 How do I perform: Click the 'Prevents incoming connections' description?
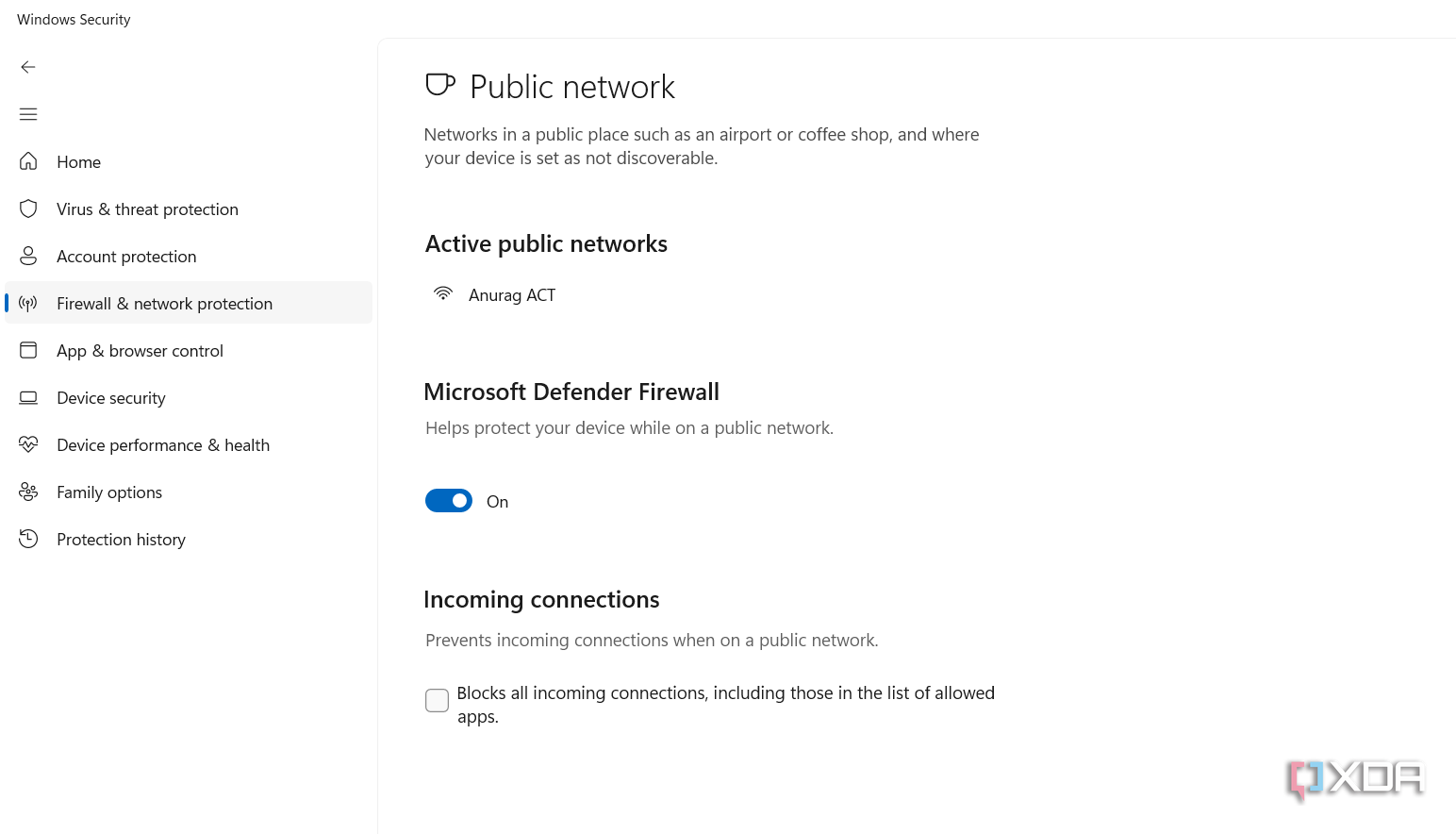pyautogui.click(x=652, y=641)
